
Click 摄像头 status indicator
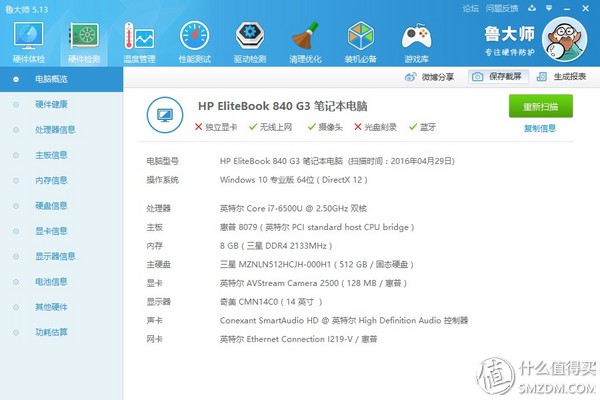[325, 127]
